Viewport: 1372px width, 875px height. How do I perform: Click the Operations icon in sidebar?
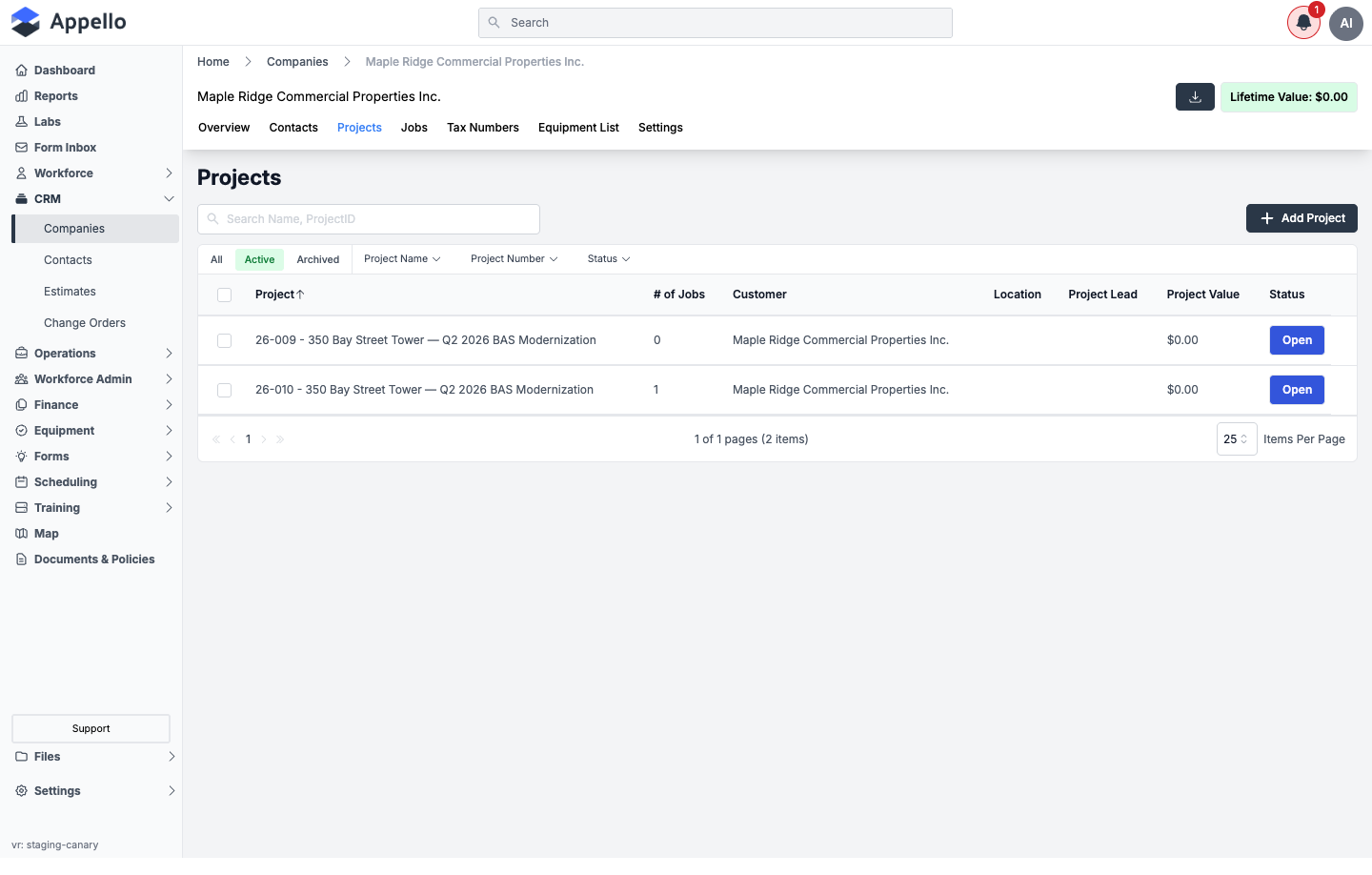21,354
